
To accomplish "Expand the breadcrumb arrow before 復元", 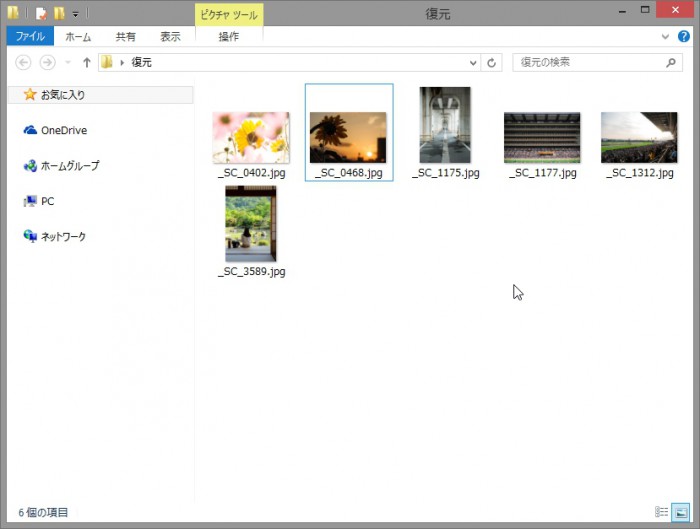I will pos(122,62).
